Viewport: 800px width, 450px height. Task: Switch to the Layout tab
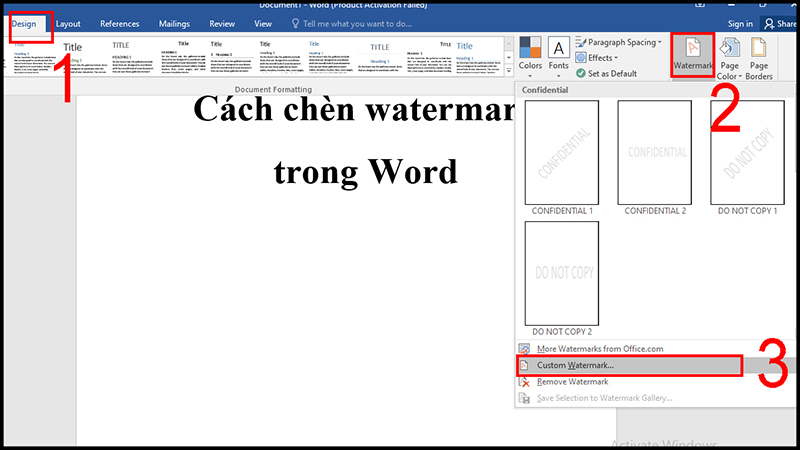point(68,23)
